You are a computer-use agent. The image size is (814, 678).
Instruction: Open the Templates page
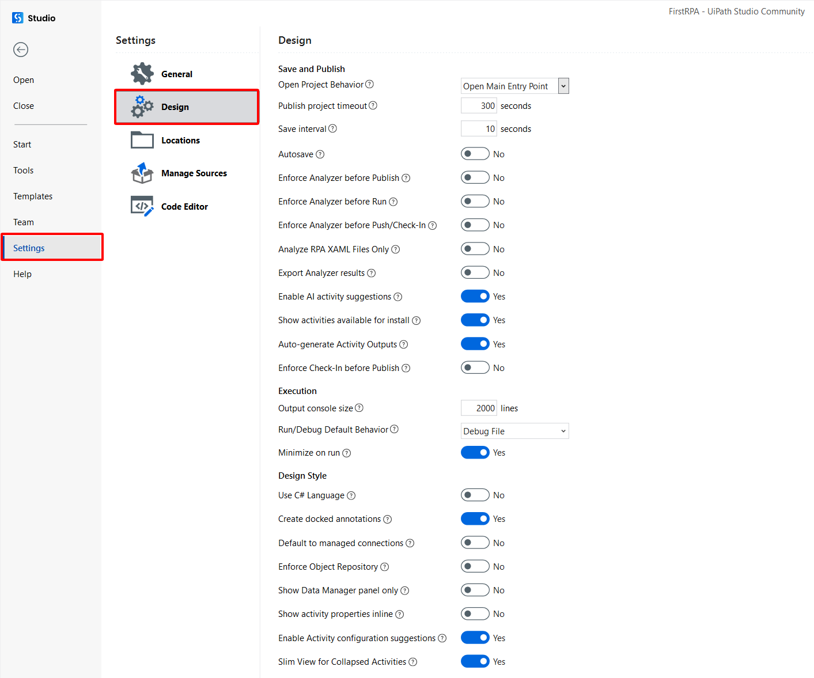tap(33, 196)
